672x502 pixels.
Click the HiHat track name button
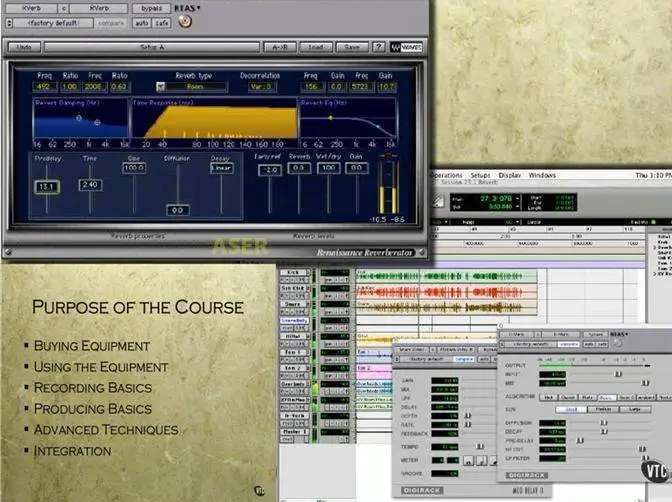tap(293, 337)
